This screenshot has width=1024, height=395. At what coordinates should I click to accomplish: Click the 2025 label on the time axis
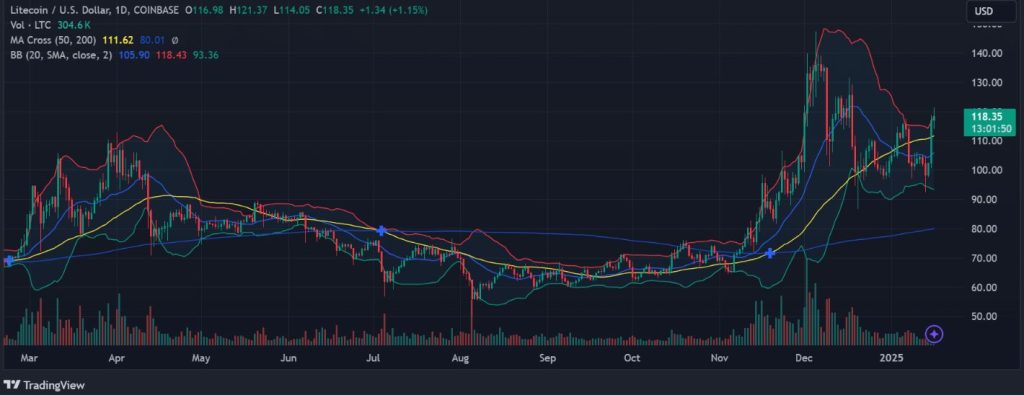click(891, 358)
